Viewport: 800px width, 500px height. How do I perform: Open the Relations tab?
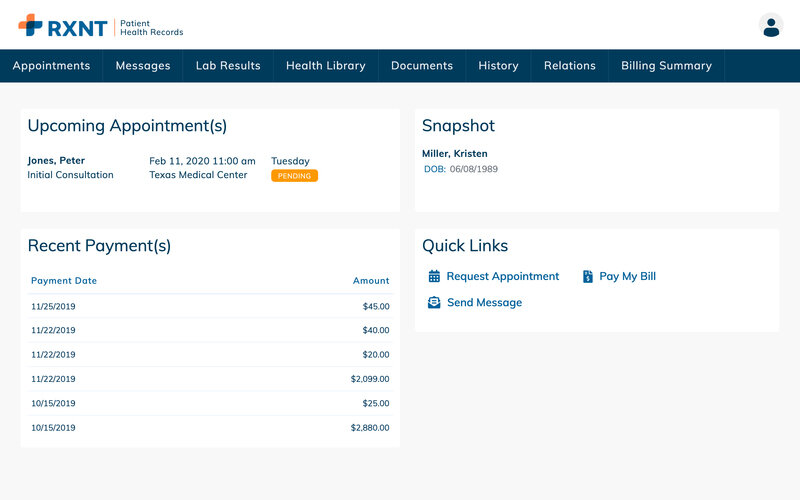point(570,66)
